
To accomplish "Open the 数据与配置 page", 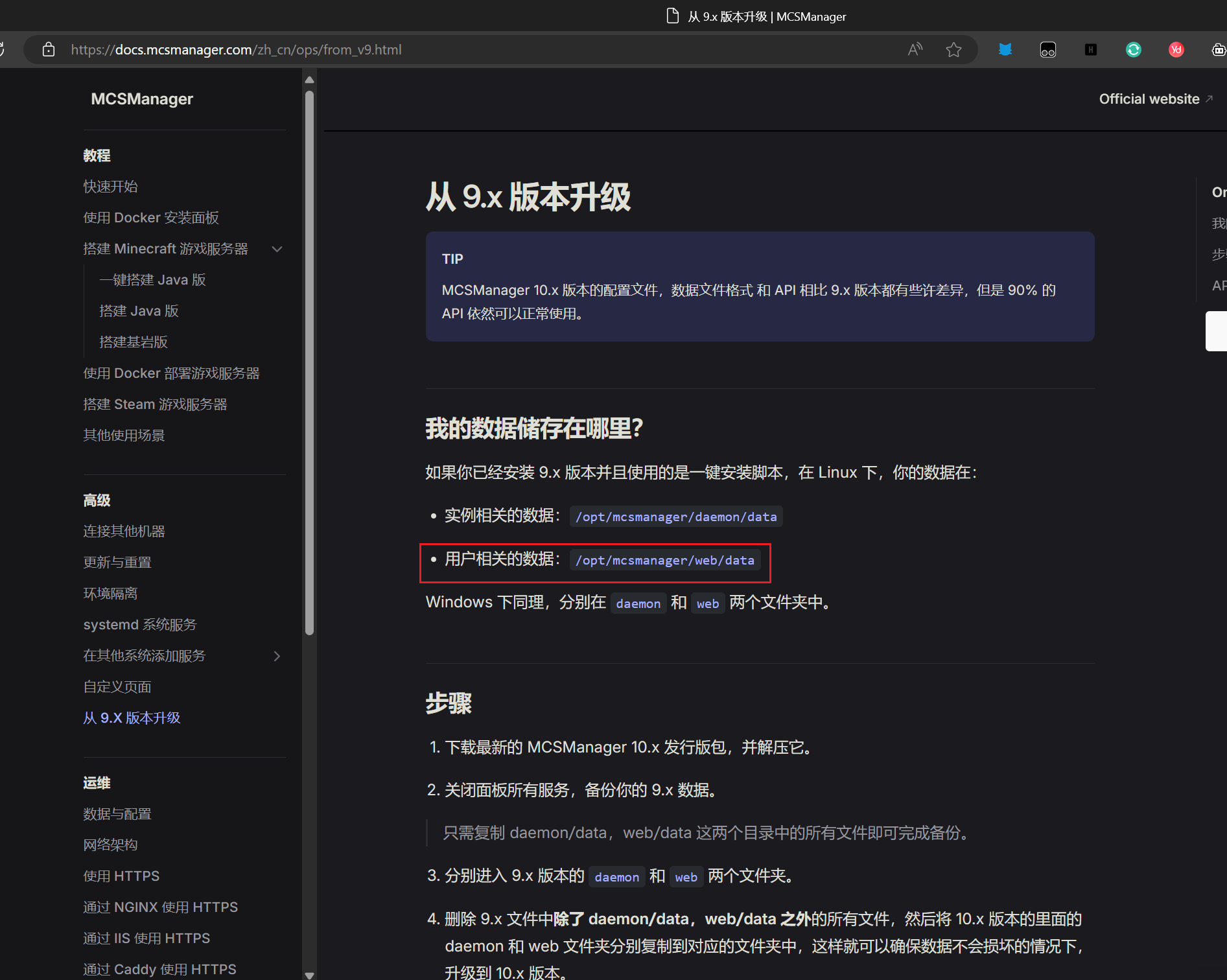I will (117, 813).
